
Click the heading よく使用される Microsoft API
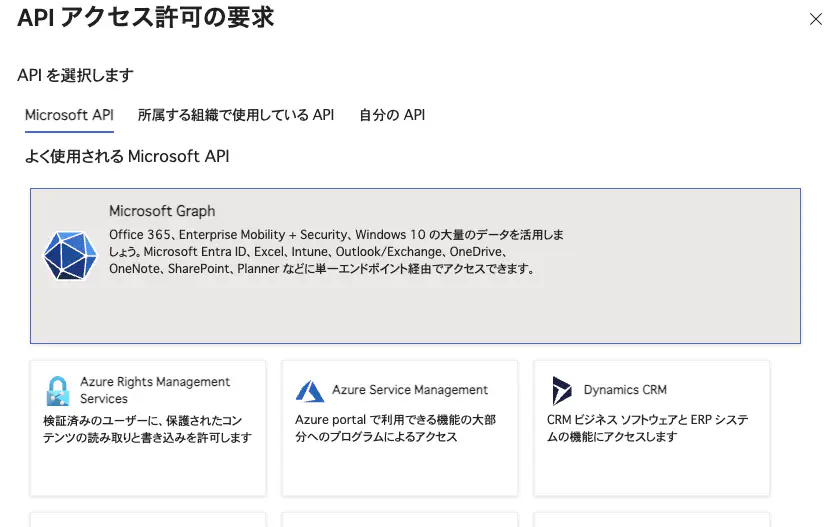(127, 157)
